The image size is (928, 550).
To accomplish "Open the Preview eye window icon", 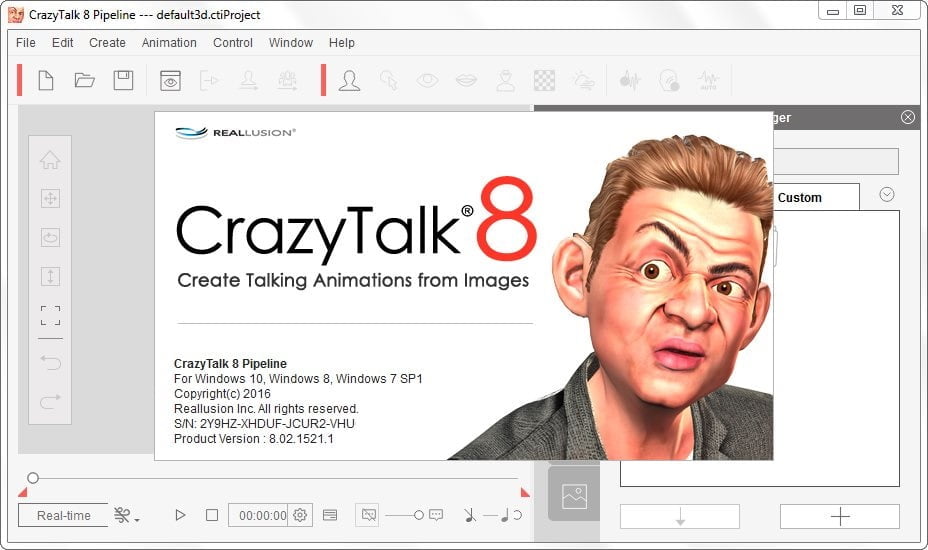I will [170, 81].
